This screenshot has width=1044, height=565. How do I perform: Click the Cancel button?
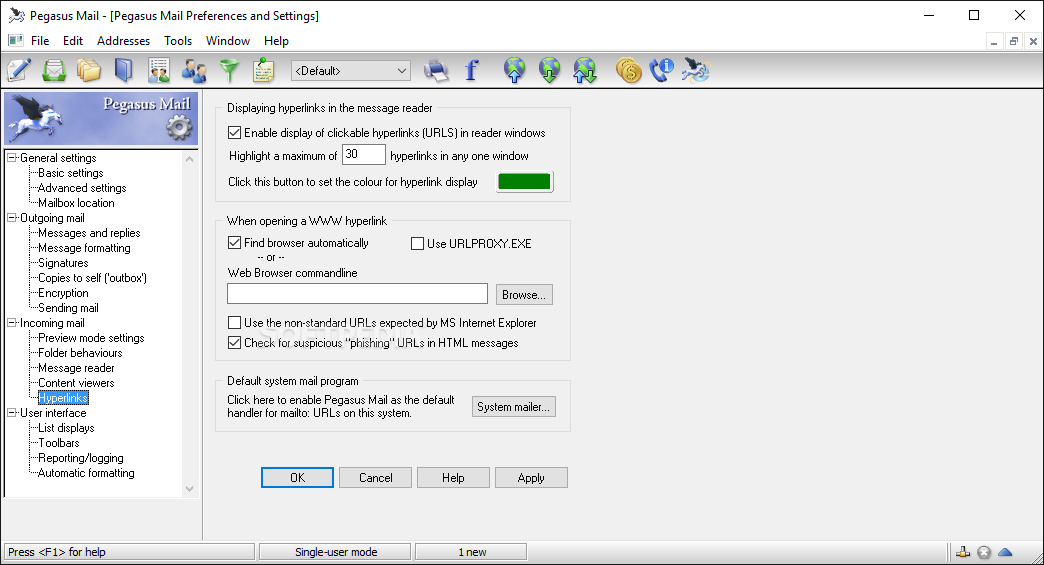pos(376,478)
